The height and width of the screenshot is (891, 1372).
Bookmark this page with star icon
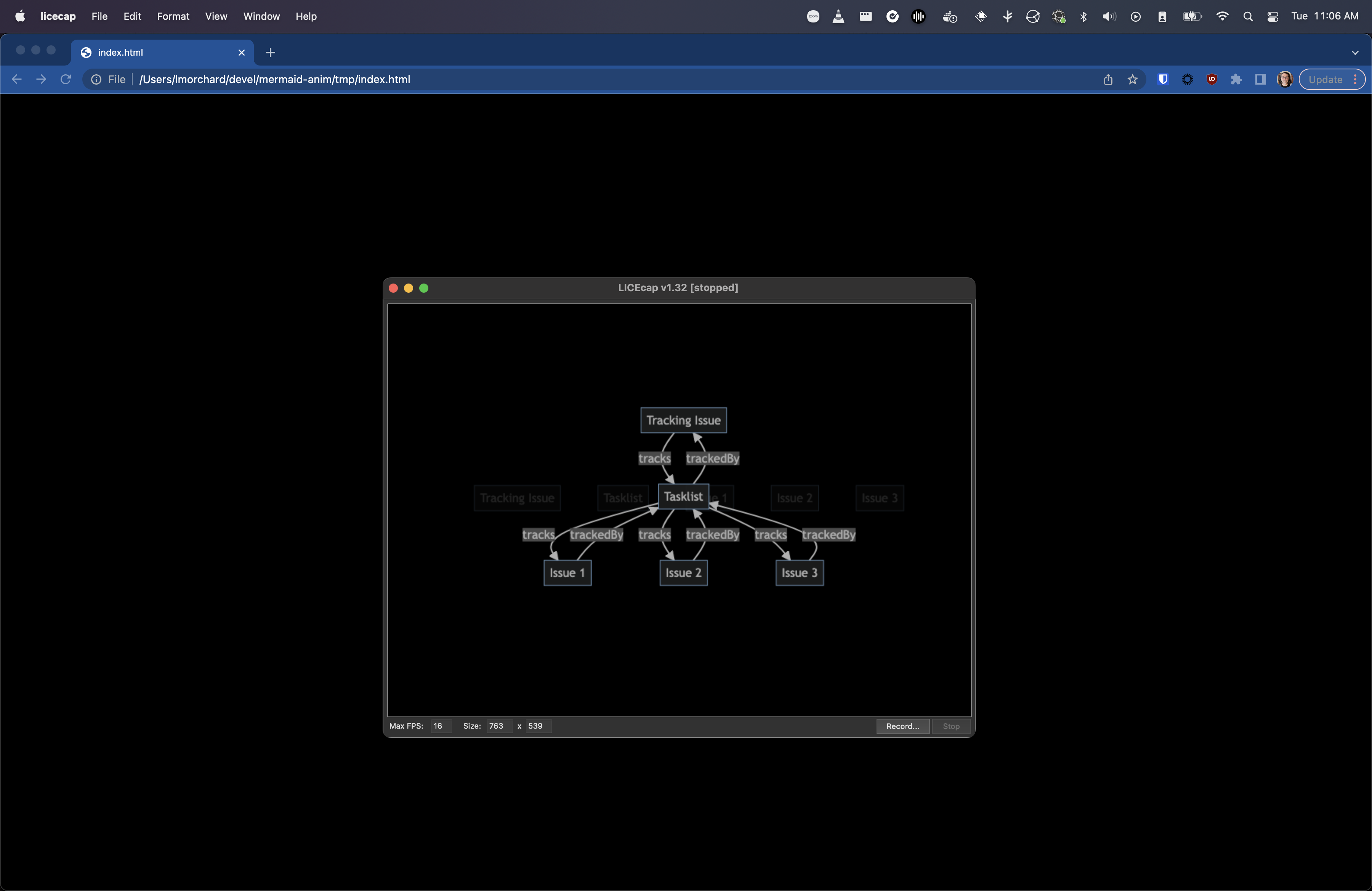[x=1132, y=80]
